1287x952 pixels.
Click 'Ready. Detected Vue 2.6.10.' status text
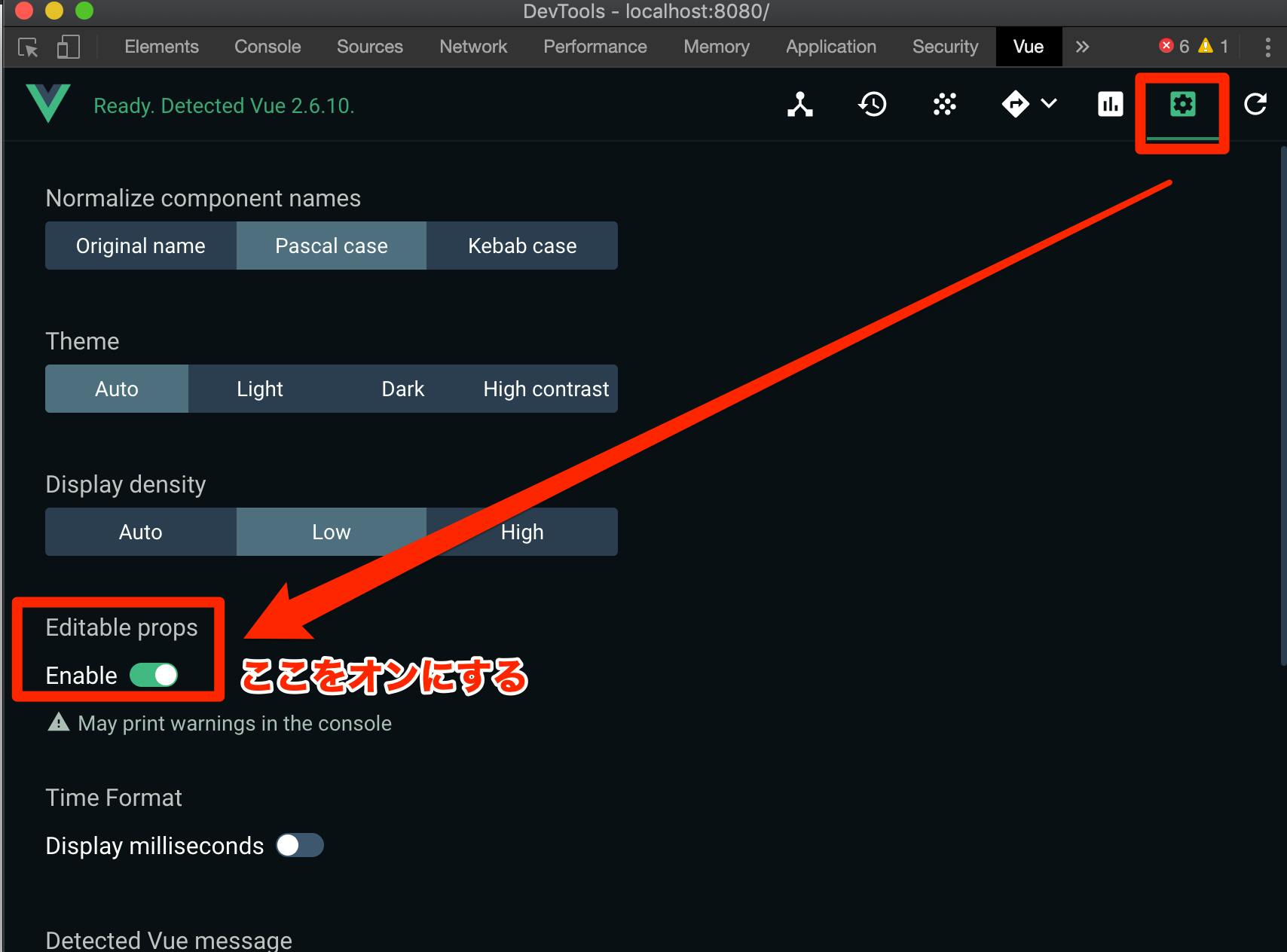tap(224, 105)
